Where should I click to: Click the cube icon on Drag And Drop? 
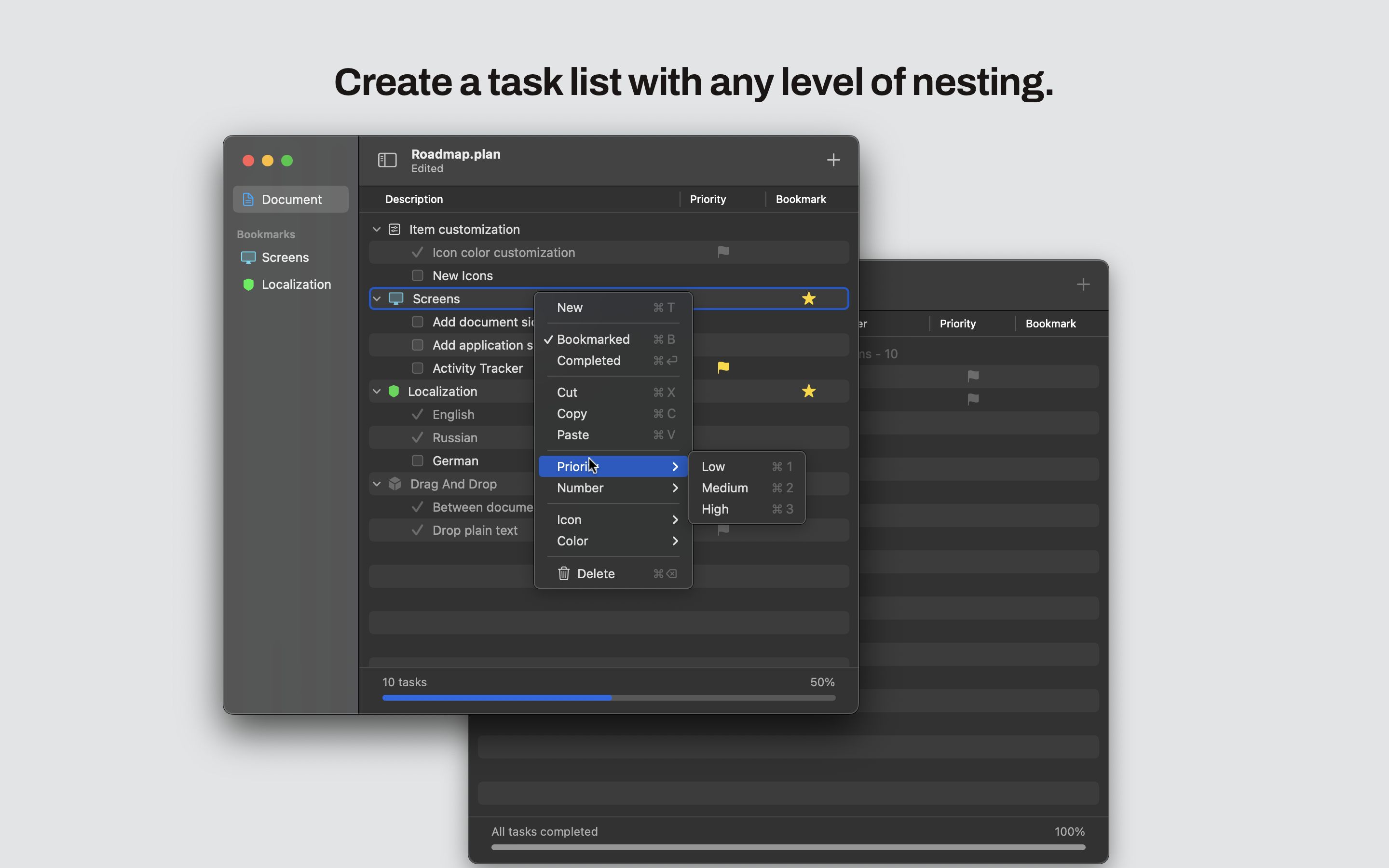(395, 484)
